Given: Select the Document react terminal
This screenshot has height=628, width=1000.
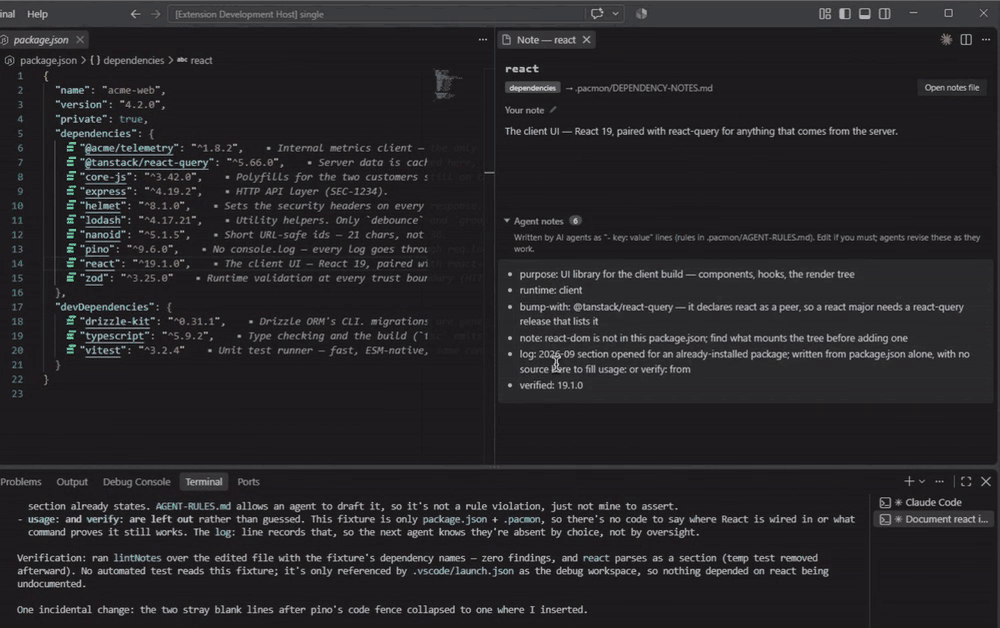Looking at the screenshot, I should point(935,519).
